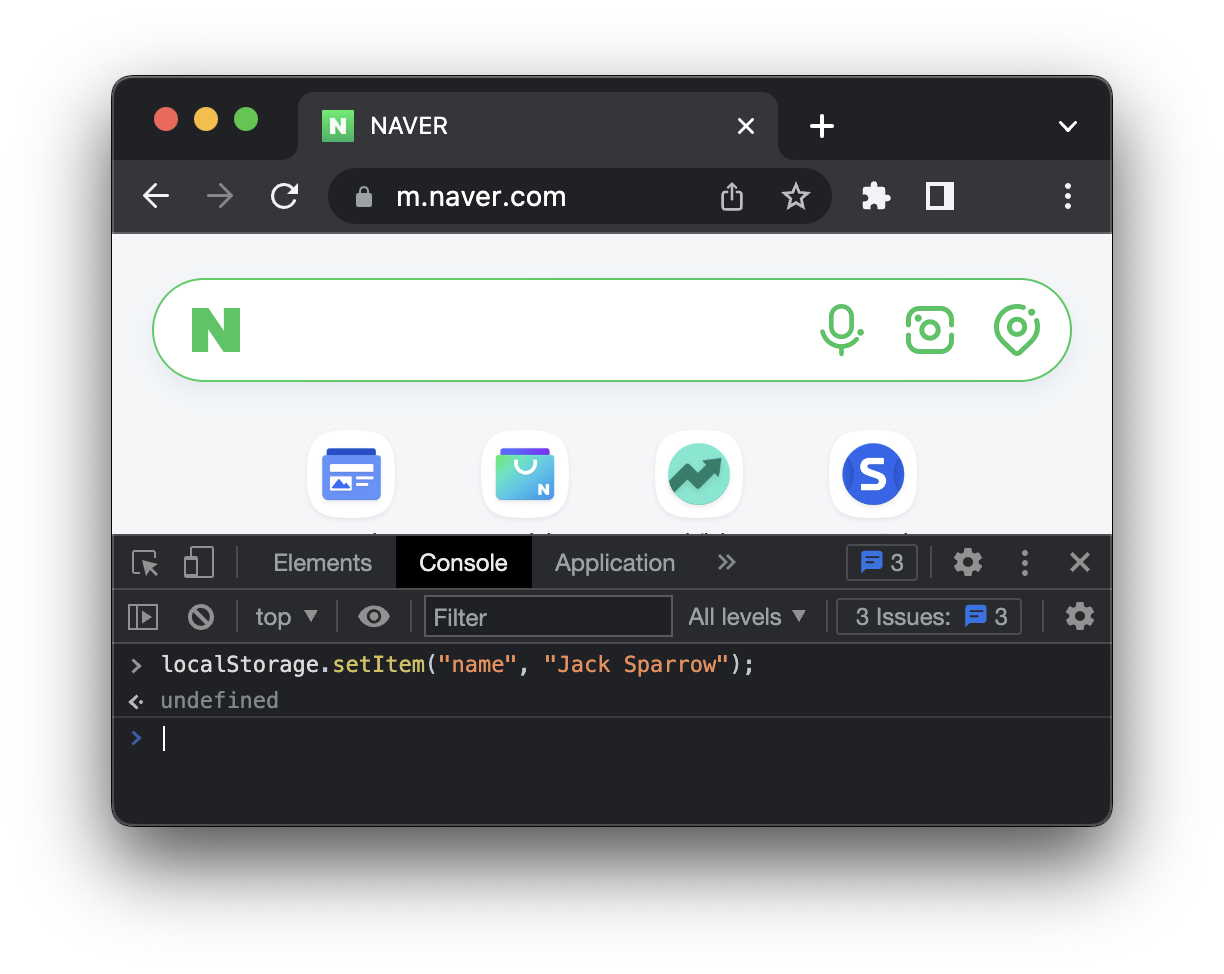
Task: Reload the m.naver.com page
Action: click(285, 196)
